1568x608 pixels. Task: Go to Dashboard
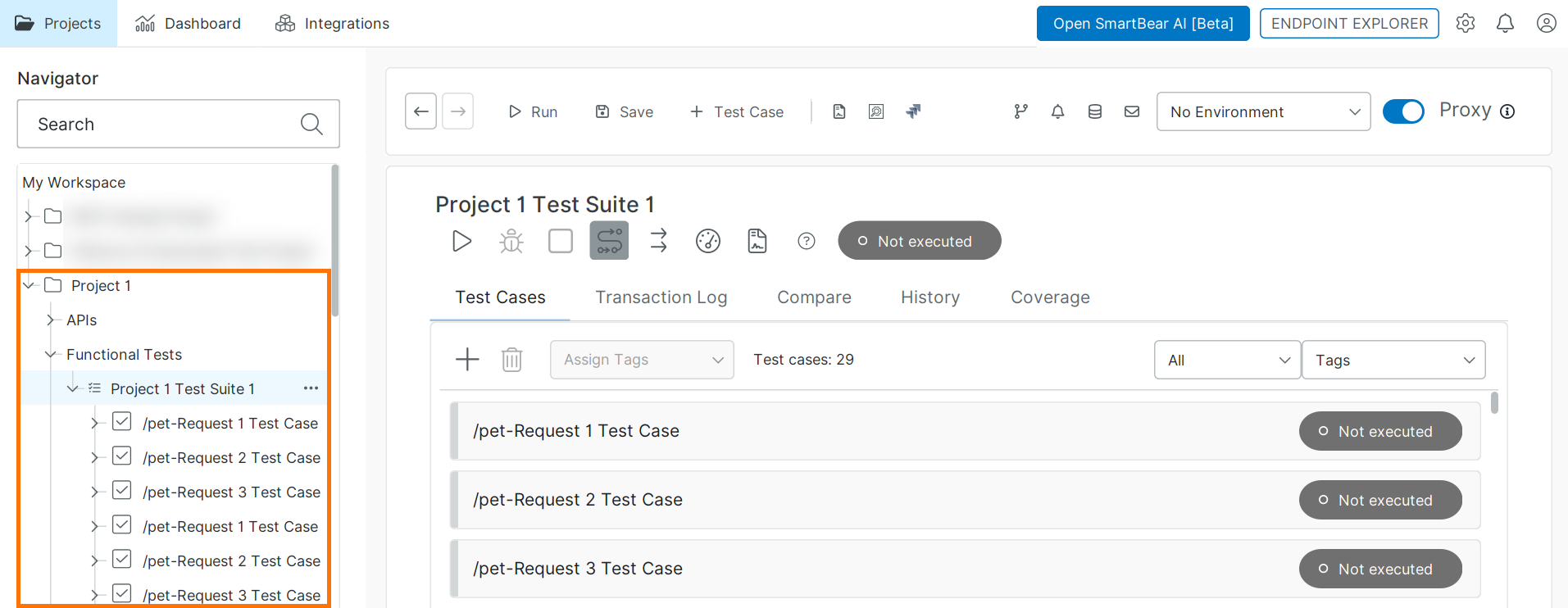pos(188,23)
